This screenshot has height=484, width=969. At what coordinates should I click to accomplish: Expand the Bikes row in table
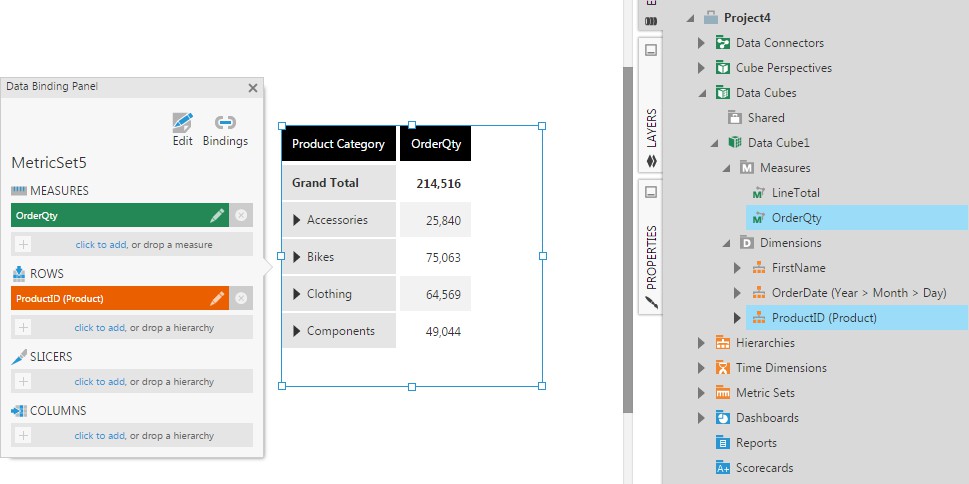(297, 257)
